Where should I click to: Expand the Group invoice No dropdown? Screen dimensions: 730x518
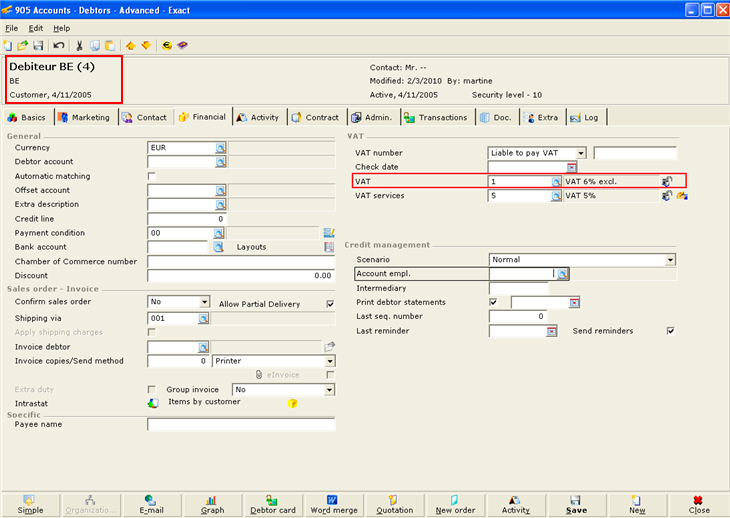pos(330,390)
